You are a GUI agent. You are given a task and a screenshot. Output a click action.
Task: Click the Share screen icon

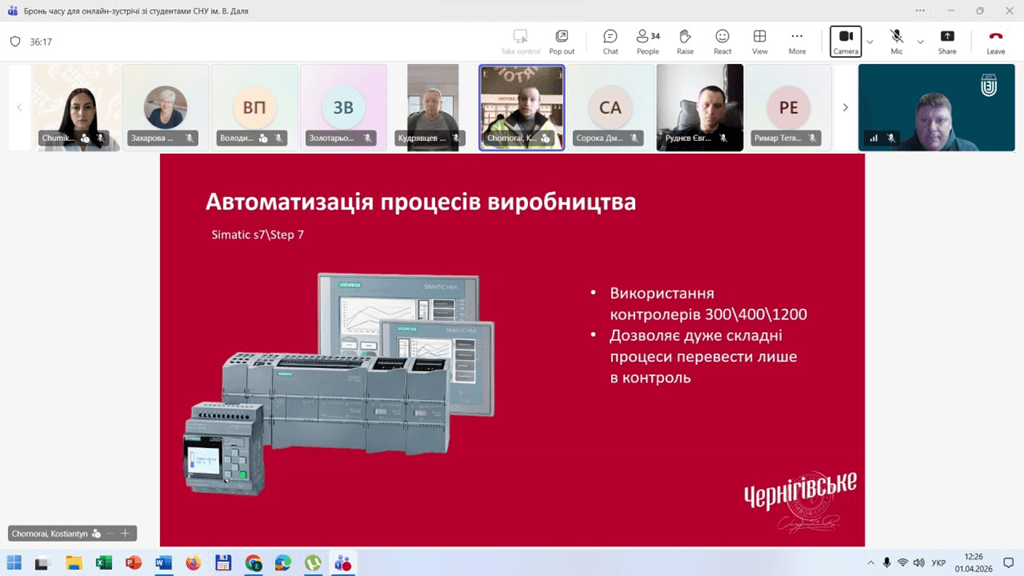click(x=947, y=41)
